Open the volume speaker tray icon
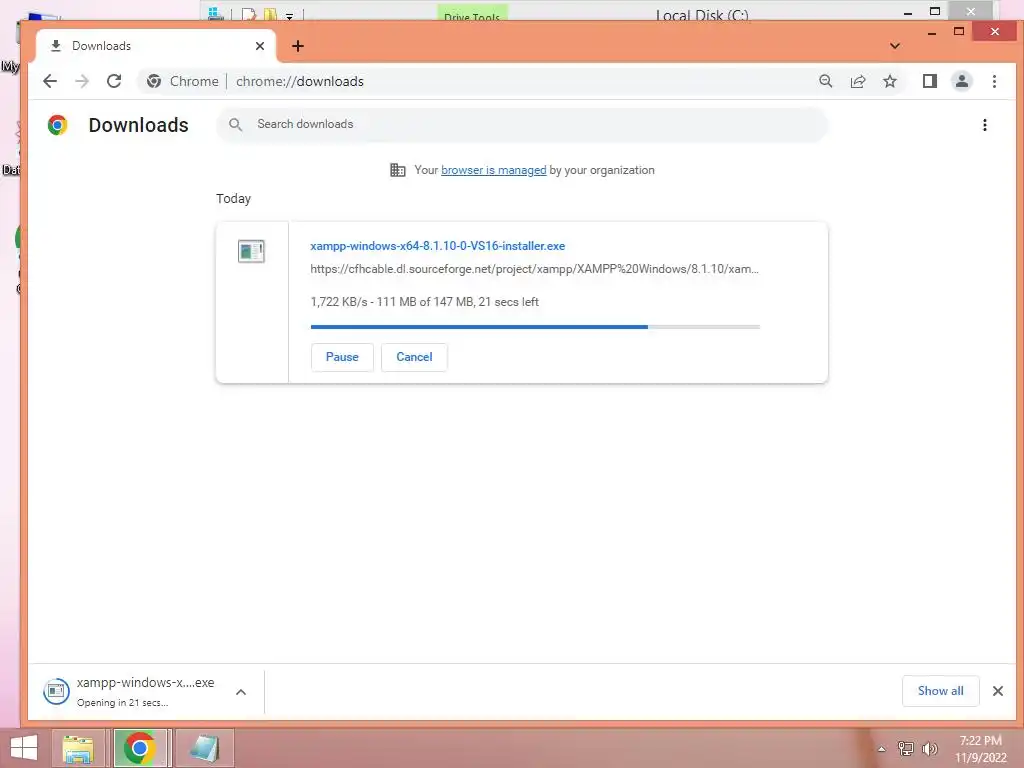 tap(929, 749)
